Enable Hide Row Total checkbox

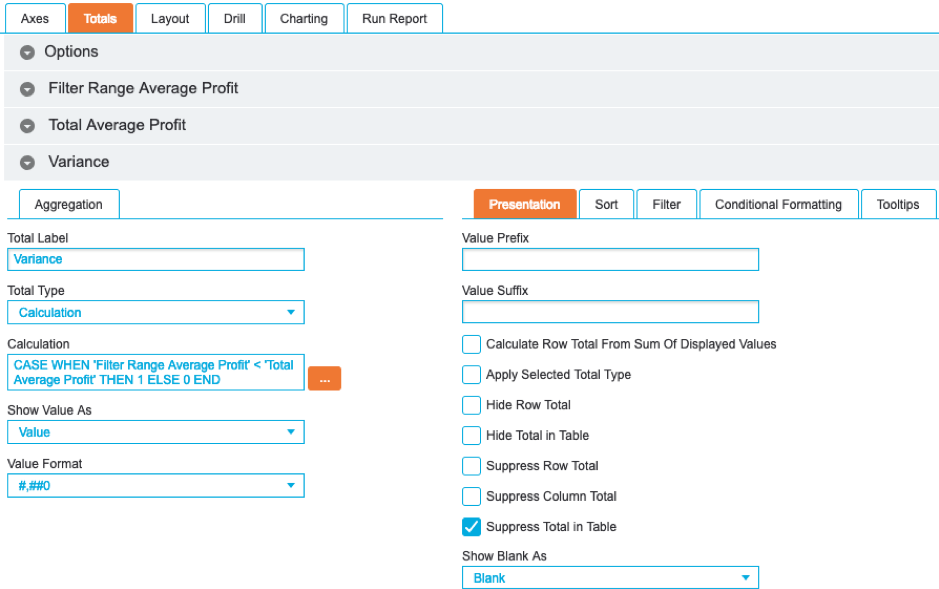pyautogui.click(x=471, y=405)
